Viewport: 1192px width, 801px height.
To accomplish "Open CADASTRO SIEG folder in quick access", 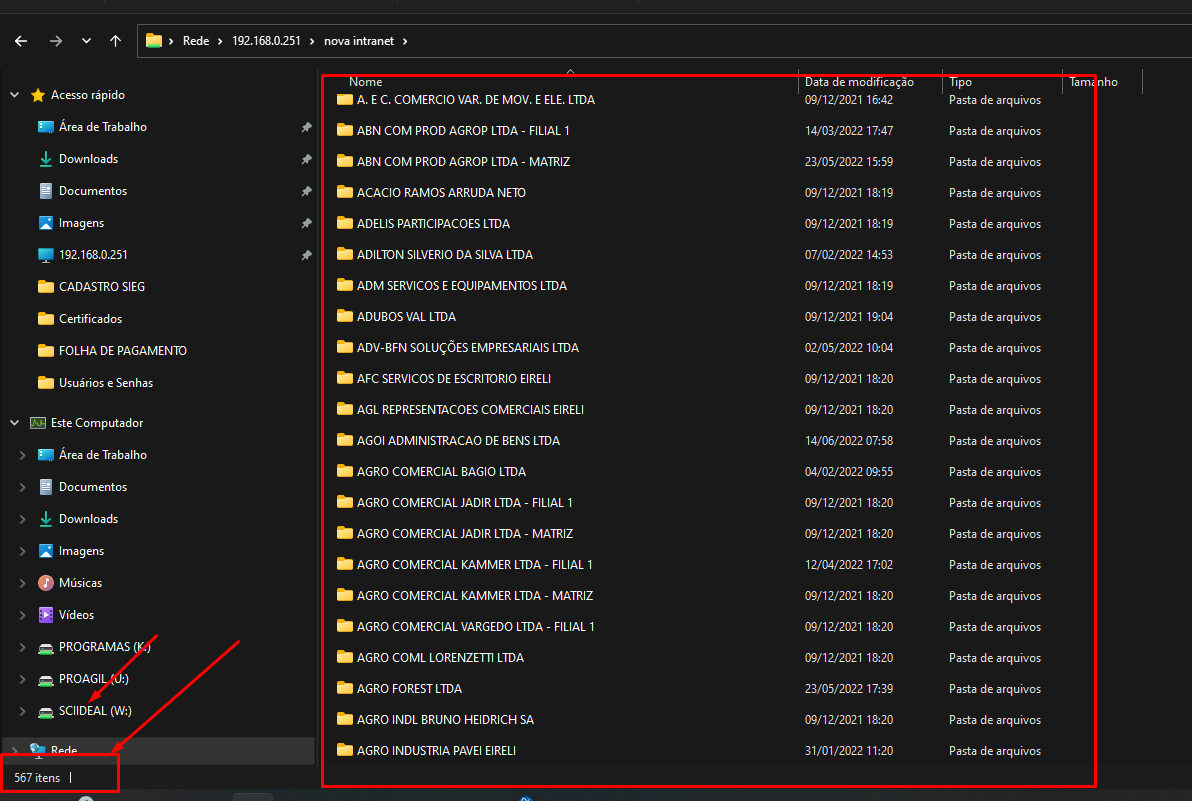I will click(101, 287).
